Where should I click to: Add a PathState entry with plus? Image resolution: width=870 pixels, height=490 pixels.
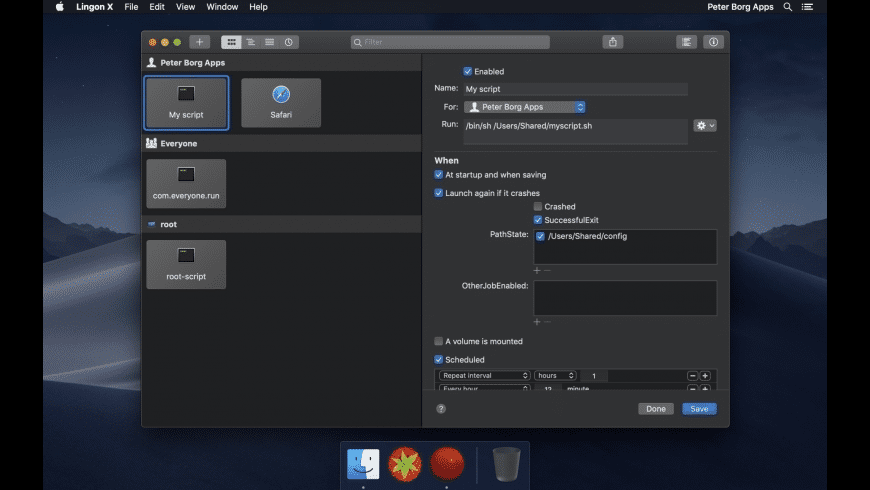(x=537, y=270)
